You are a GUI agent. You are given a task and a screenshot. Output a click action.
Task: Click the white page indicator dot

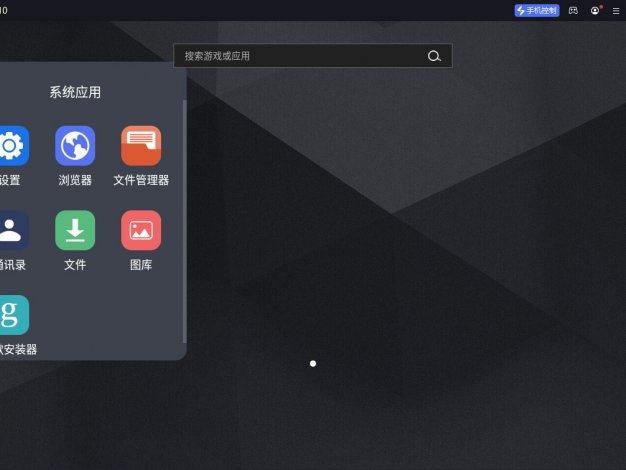point(313,363)
